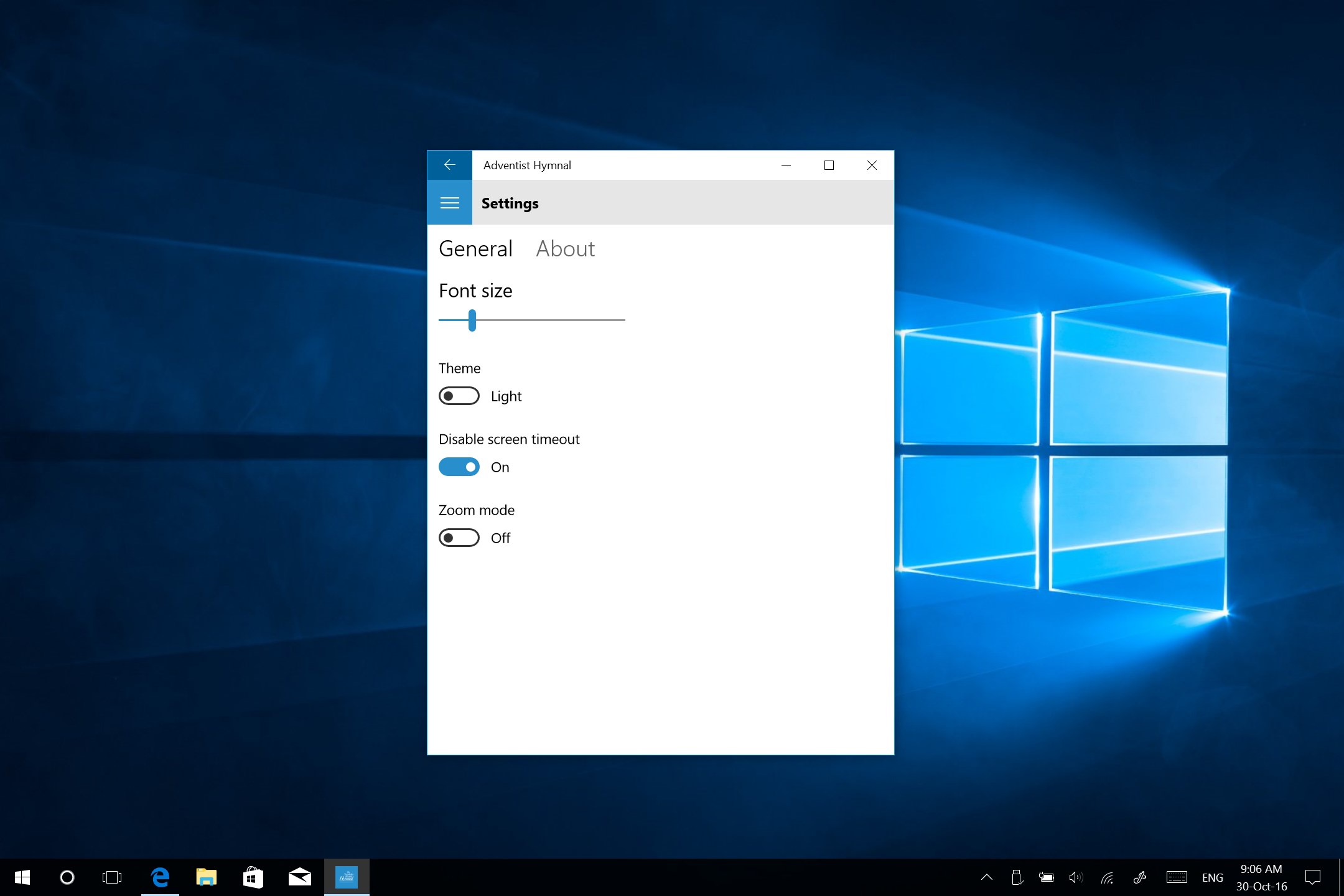
Task: Open the volume control in tray
Action: 1076,877
